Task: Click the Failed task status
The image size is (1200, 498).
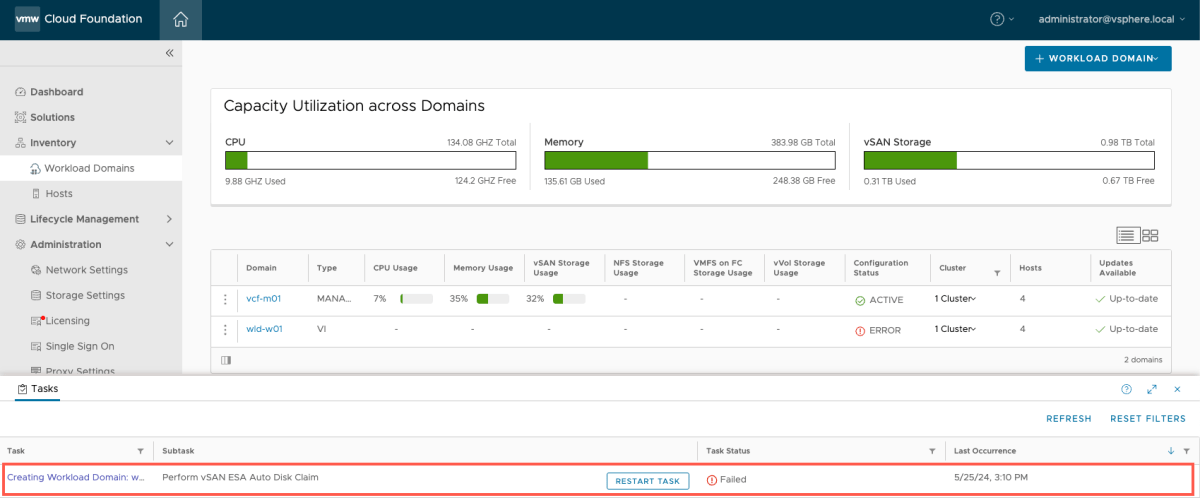Action: [727, 480]
